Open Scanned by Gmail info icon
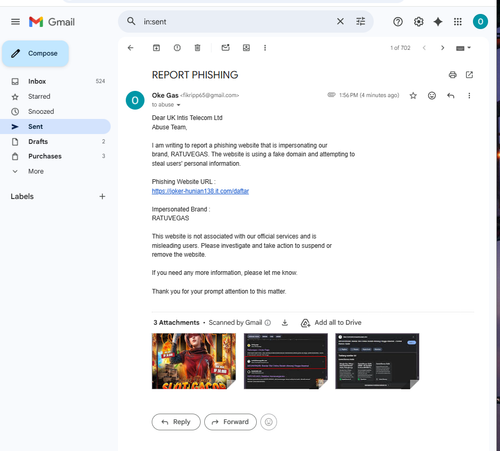500x451 pixels. pos(268,322)
